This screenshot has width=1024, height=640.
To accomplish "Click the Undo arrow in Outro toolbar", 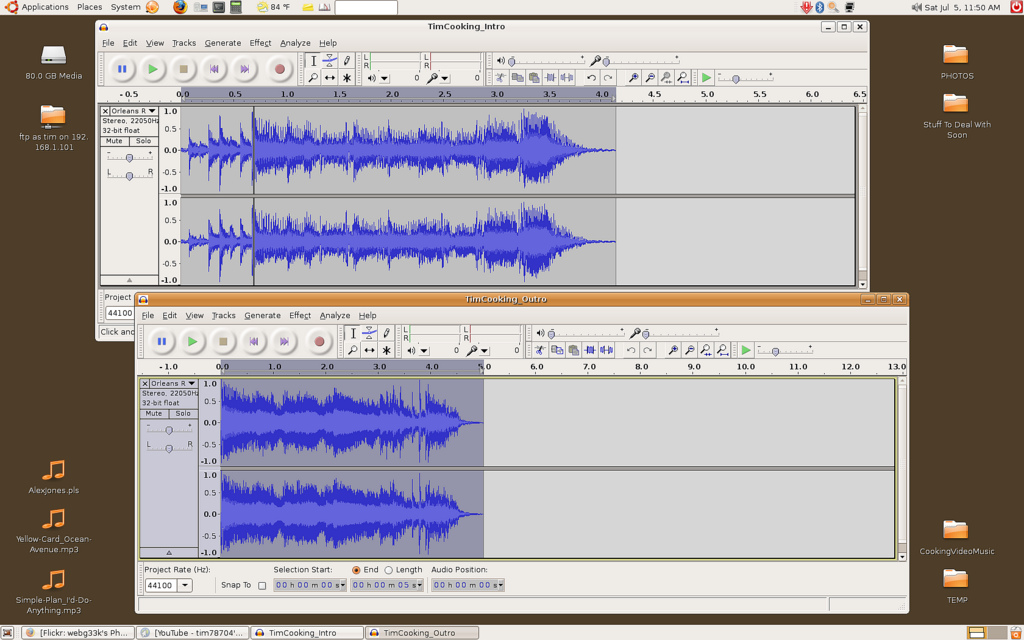I will [630, 350].
